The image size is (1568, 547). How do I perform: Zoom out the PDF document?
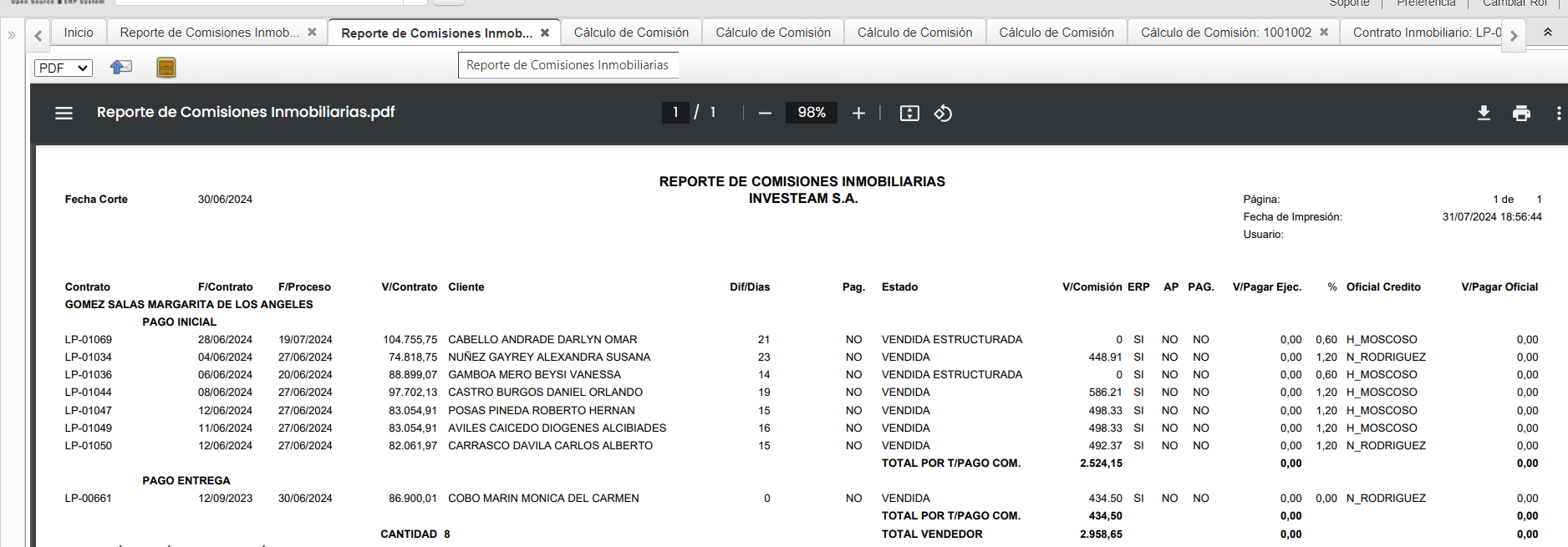[765, 113]
